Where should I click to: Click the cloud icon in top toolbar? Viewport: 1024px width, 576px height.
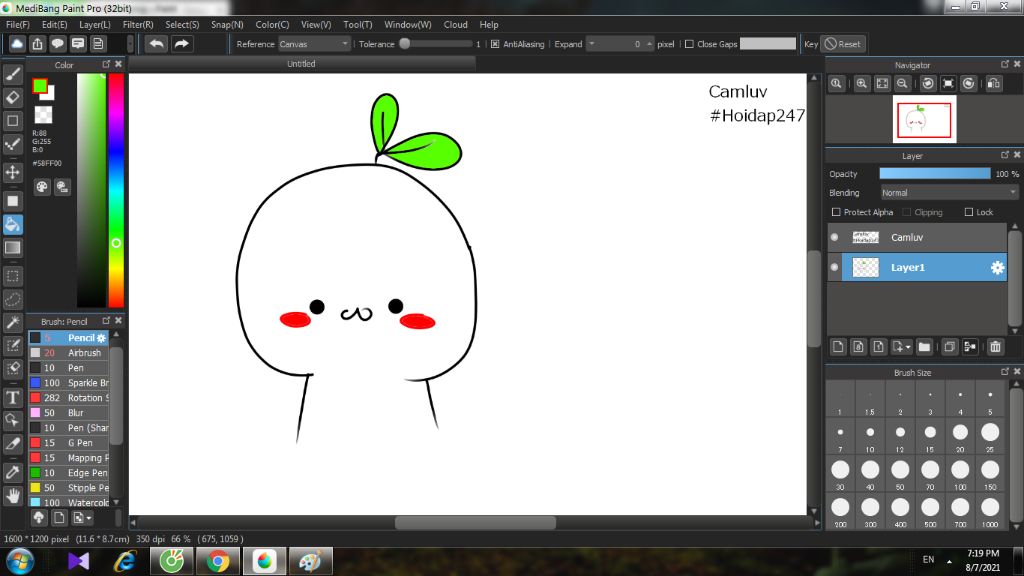coord(17,44)
